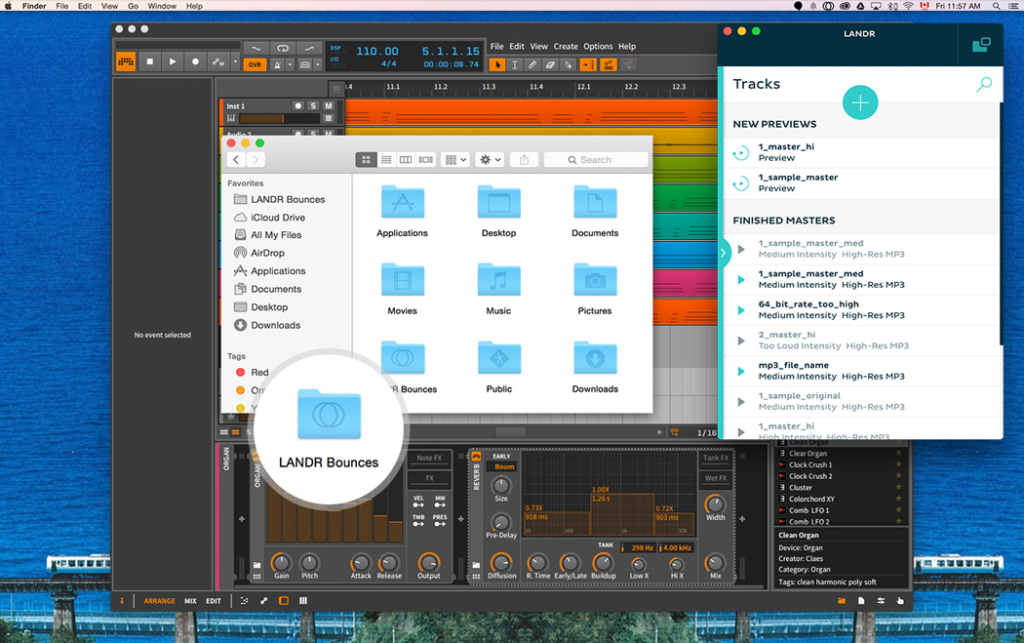Switch to the MIX view tab
The image size is (1024, 643).
point(190,601)
